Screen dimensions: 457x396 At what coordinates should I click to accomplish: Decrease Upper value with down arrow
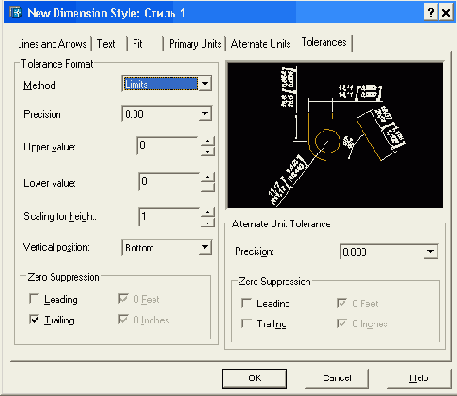point(208,151)
